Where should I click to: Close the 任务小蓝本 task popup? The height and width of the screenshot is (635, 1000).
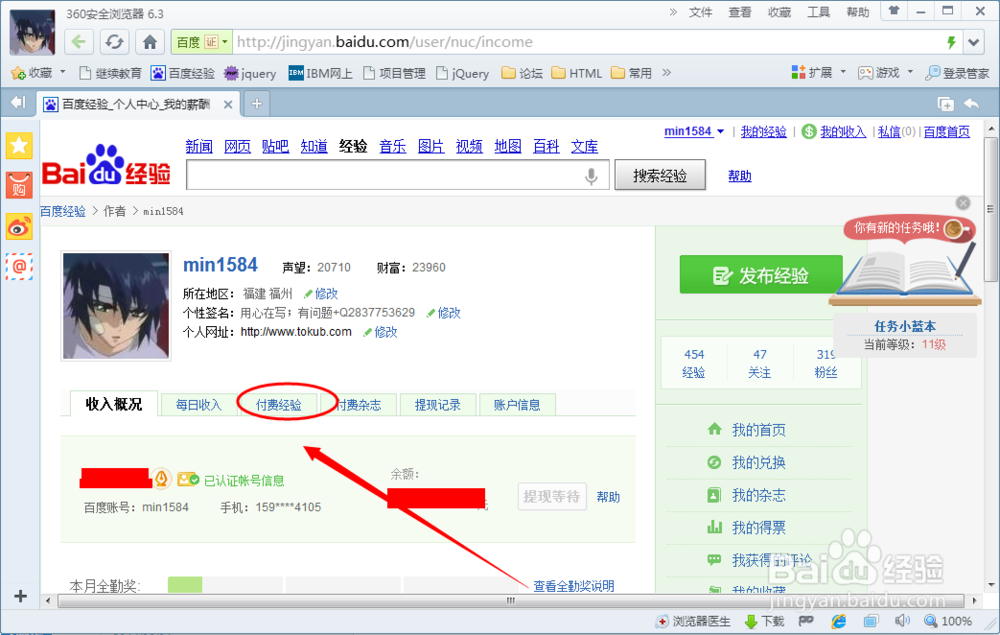coord(963,203)
